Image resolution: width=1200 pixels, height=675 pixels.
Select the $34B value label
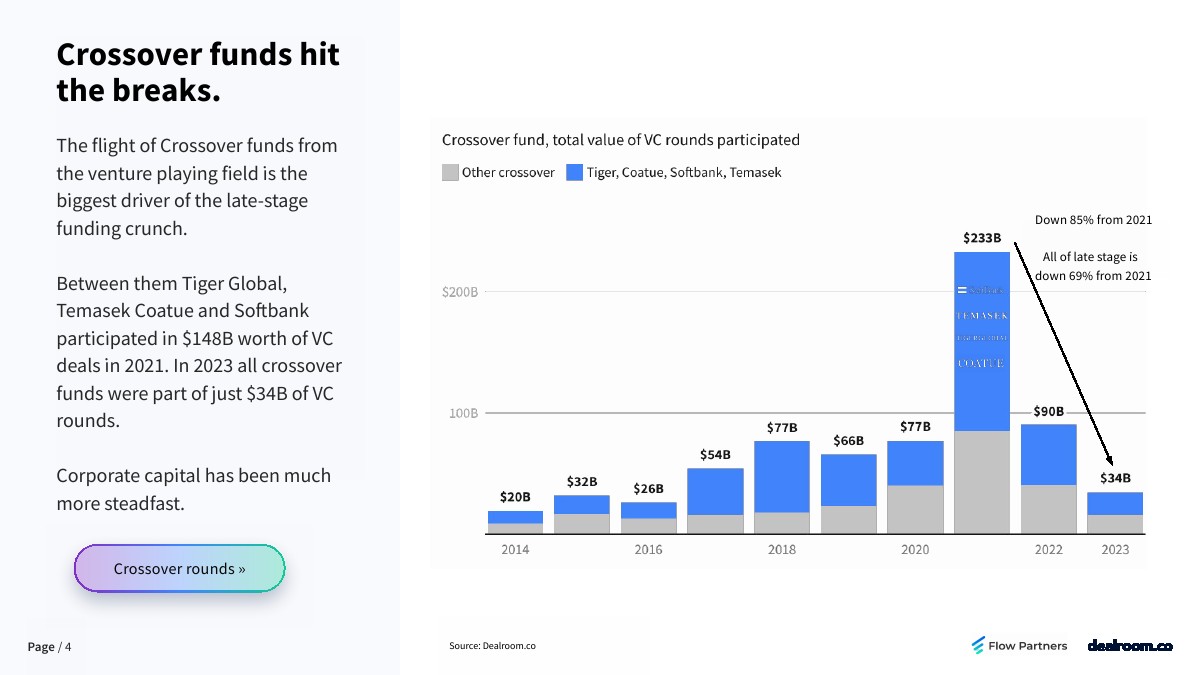point(1115,478)
